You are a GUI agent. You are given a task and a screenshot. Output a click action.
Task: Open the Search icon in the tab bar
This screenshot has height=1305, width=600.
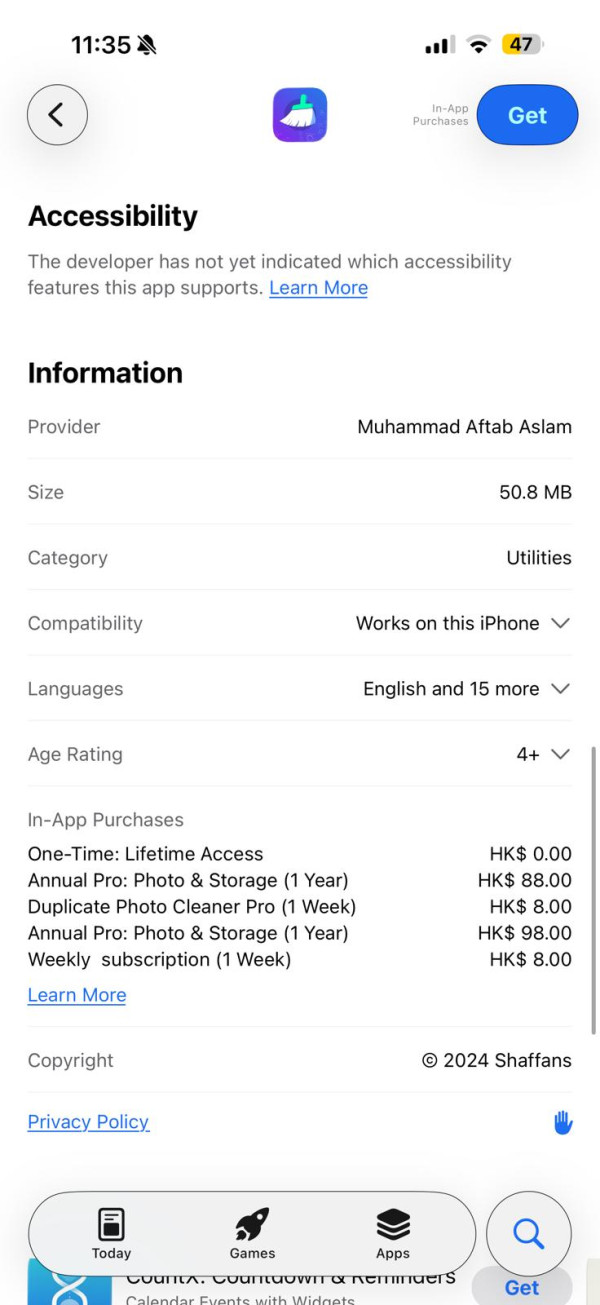527,1234
